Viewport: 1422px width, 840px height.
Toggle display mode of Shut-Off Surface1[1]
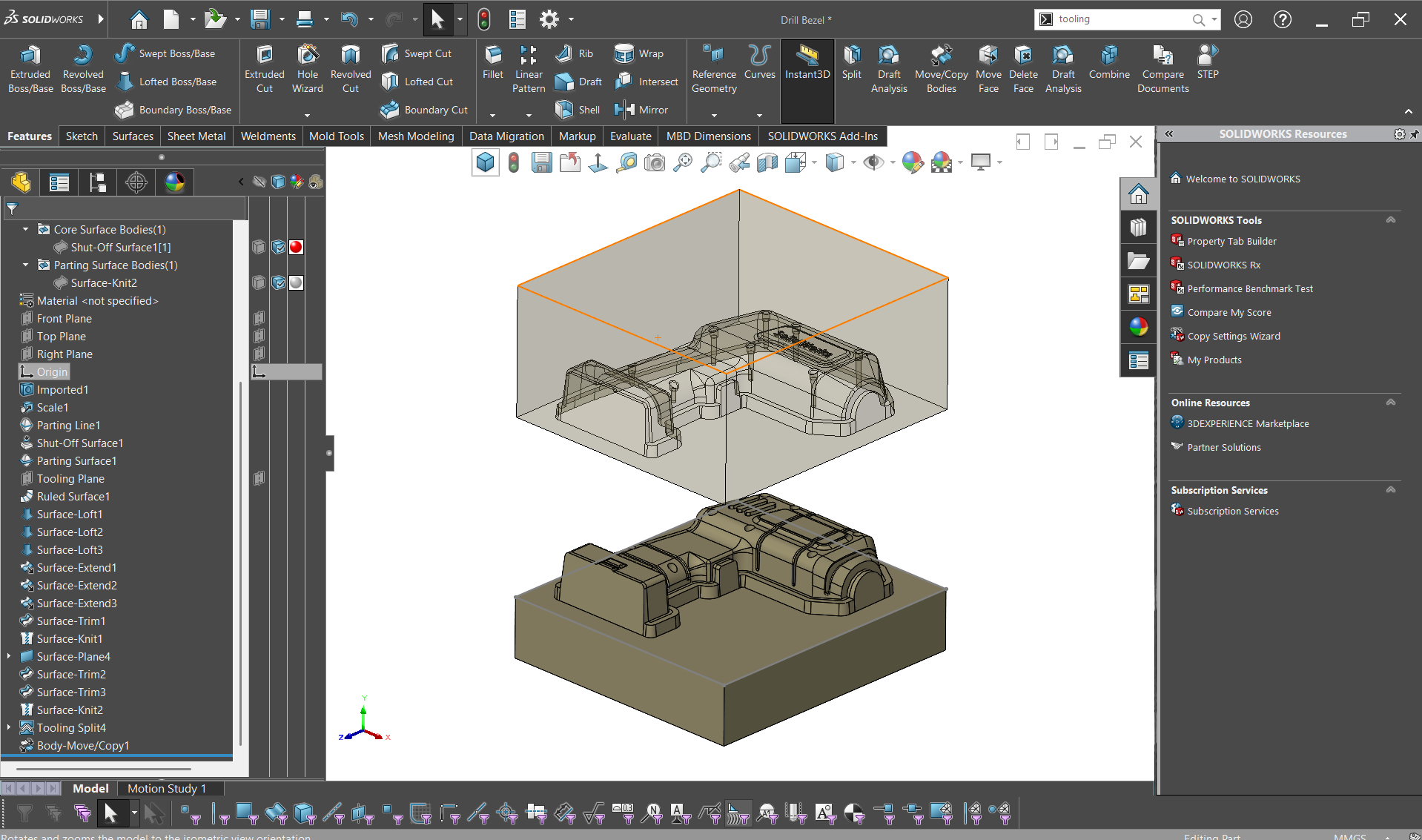pos(278,247)
